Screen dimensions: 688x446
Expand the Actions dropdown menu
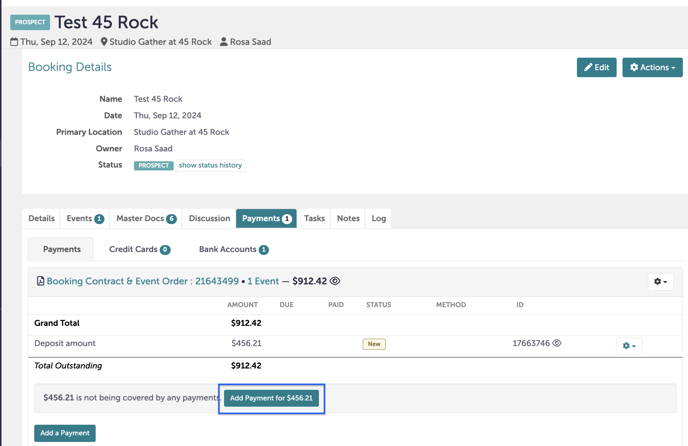point(652,68)
